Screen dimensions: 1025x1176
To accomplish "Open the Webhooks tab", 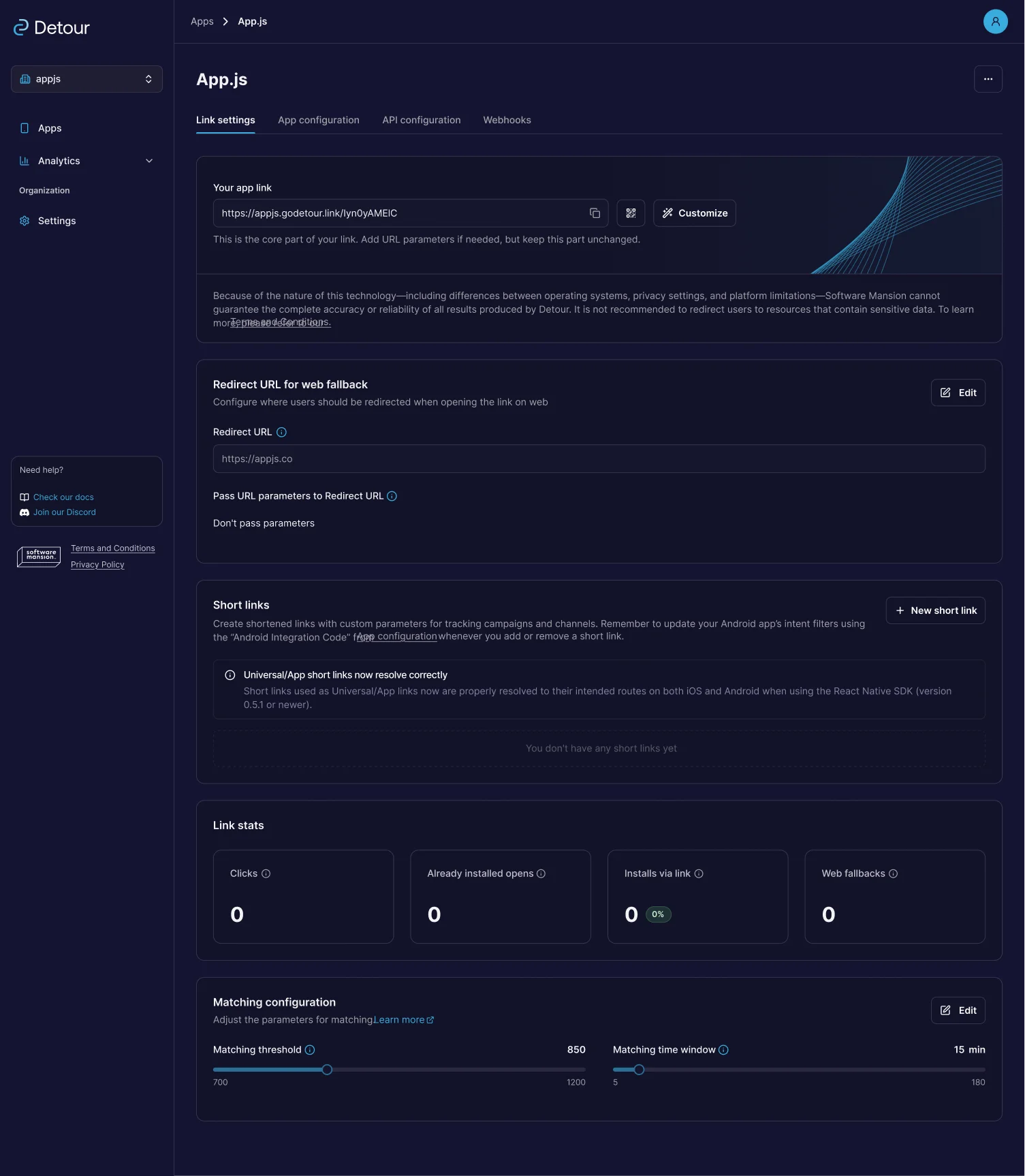I will pyautogui.click(x=507, y=120).
